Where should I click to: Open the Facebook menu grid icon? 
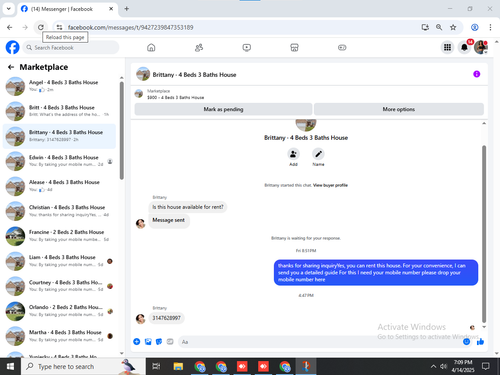[447, 48]
